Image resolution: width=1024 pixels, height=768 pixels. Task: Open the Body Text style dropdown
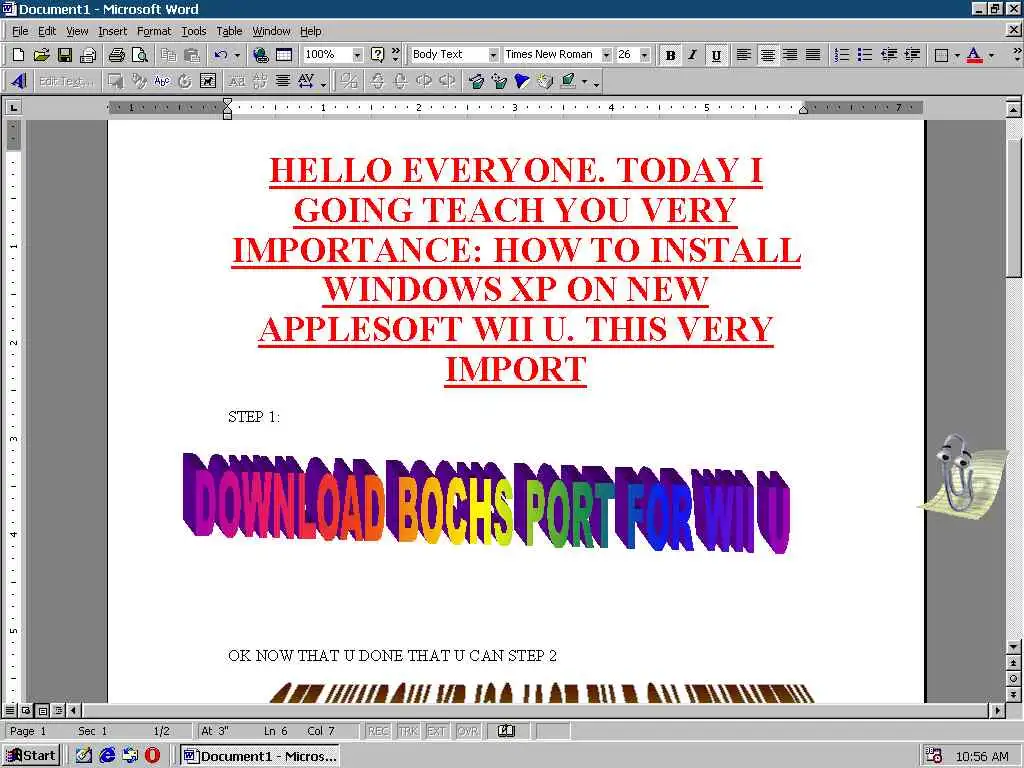pyautogui.click(x=494, y=55)
